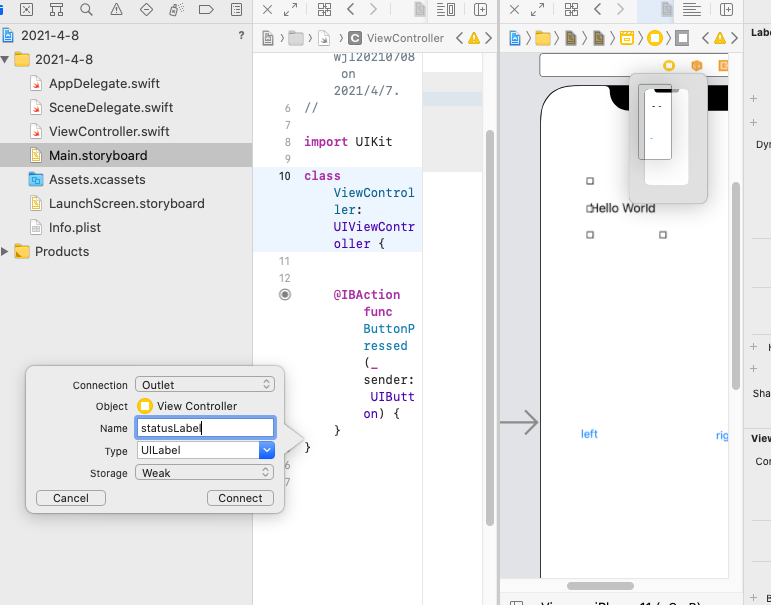Click warning icon in ViewController jump bar
This screenshot has width=771, height=605.
(474, 38)
